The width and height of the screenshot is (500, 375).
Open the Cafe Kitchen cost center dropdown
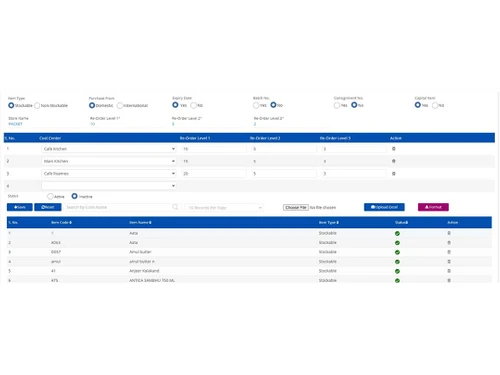coord(109,149)
